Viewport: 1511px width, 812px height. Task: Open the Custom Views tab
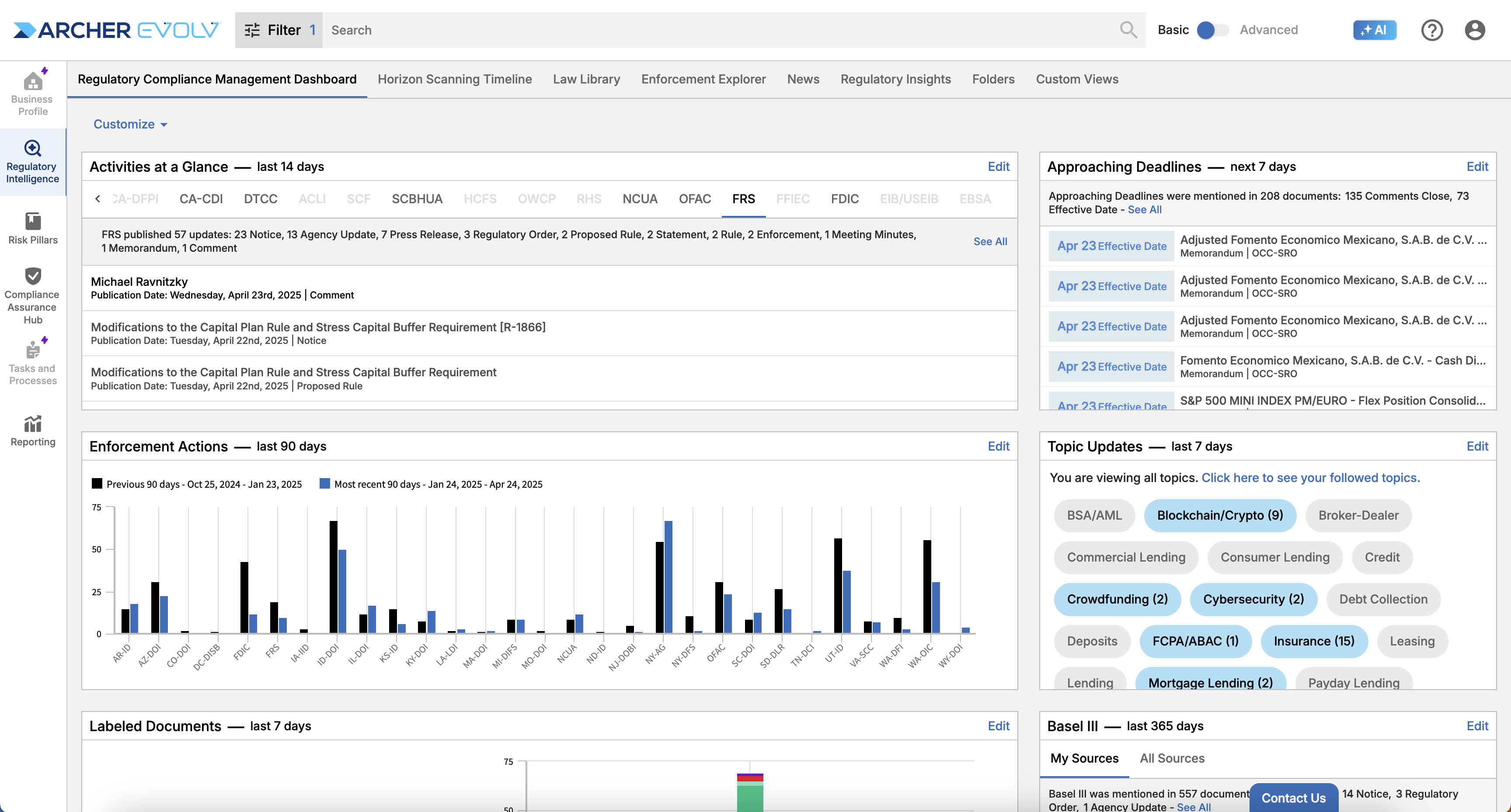click(1076, 79)
